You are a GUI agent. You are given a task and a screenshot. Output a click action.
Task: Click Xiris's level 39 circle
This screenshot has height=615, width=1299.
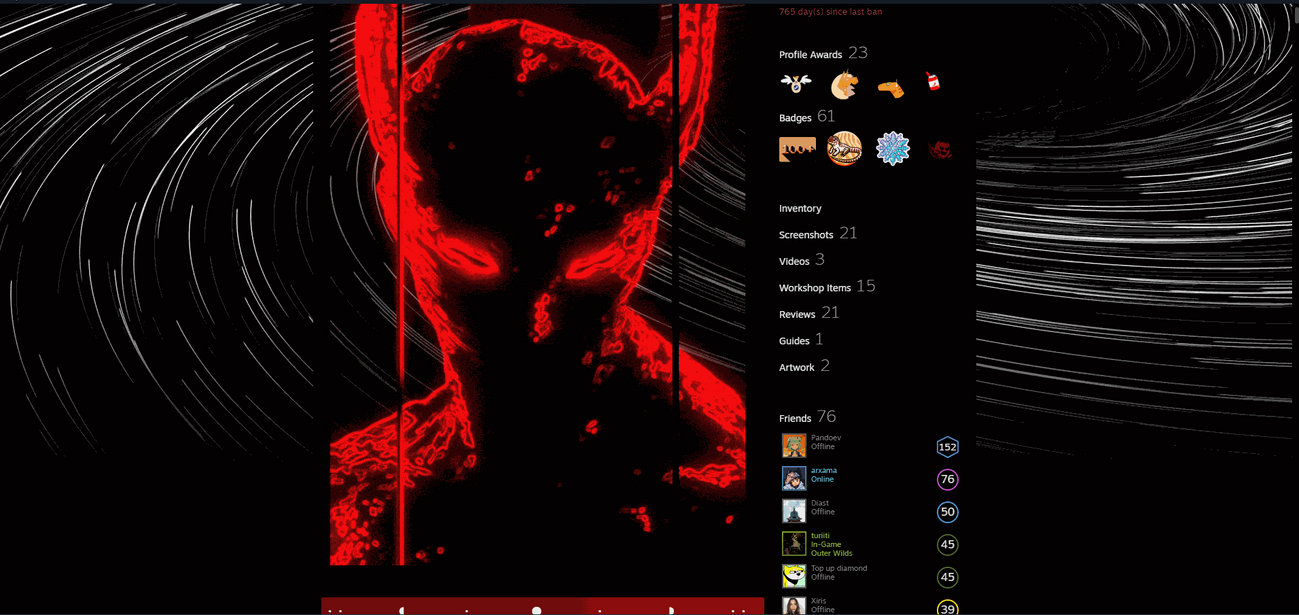(948, 607)
